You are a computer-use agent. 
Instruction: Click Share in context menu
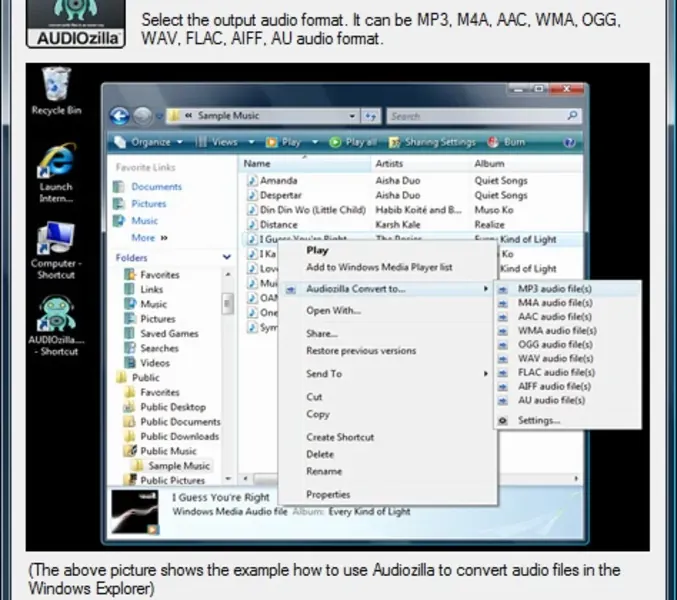[322, 334]
